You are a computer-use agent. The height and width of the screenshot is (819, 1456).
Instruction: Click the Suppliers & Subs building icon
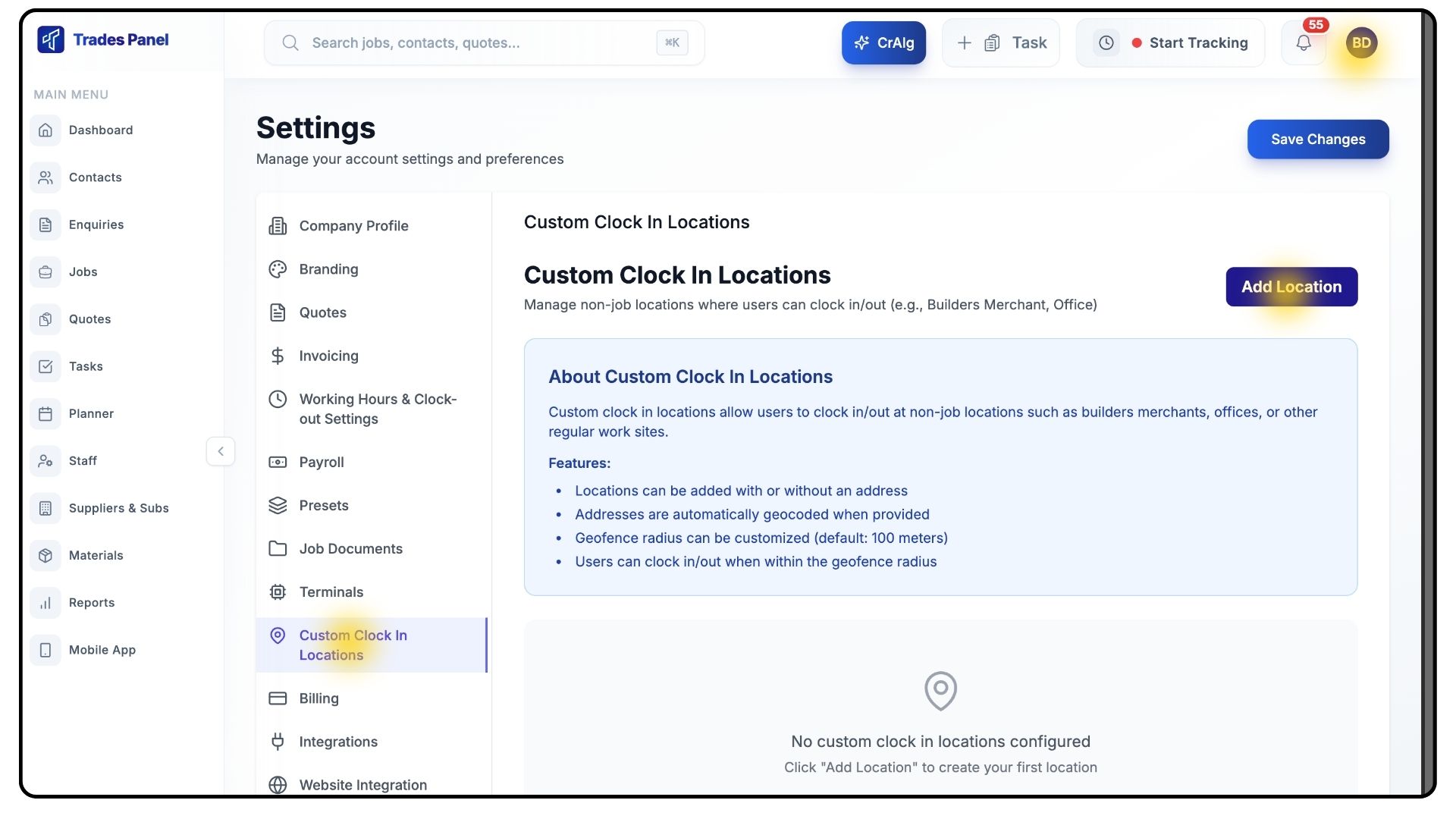tap(45, 508)
